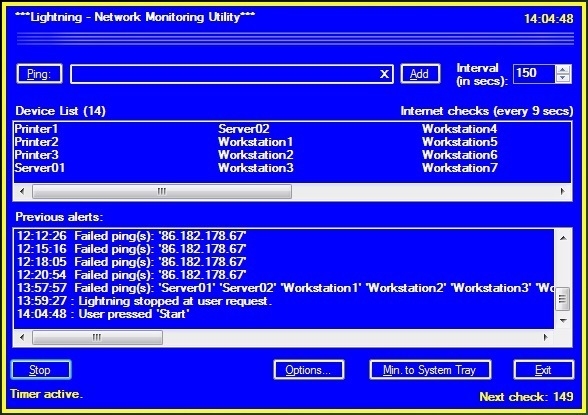Screen dimensions: 588x415
Task: Click the device list right scroll arrow
Action: tap(562, 192)
